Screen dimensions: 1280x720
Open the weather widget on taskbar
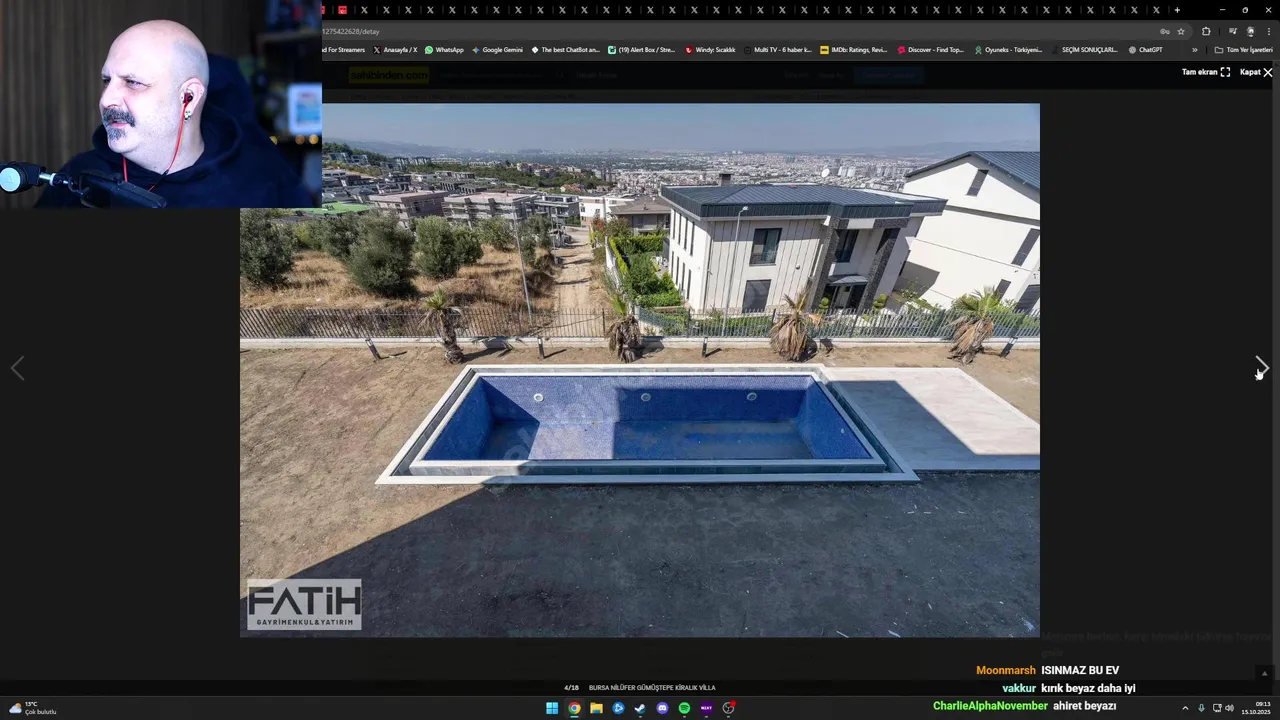click(x=32, y=708)
